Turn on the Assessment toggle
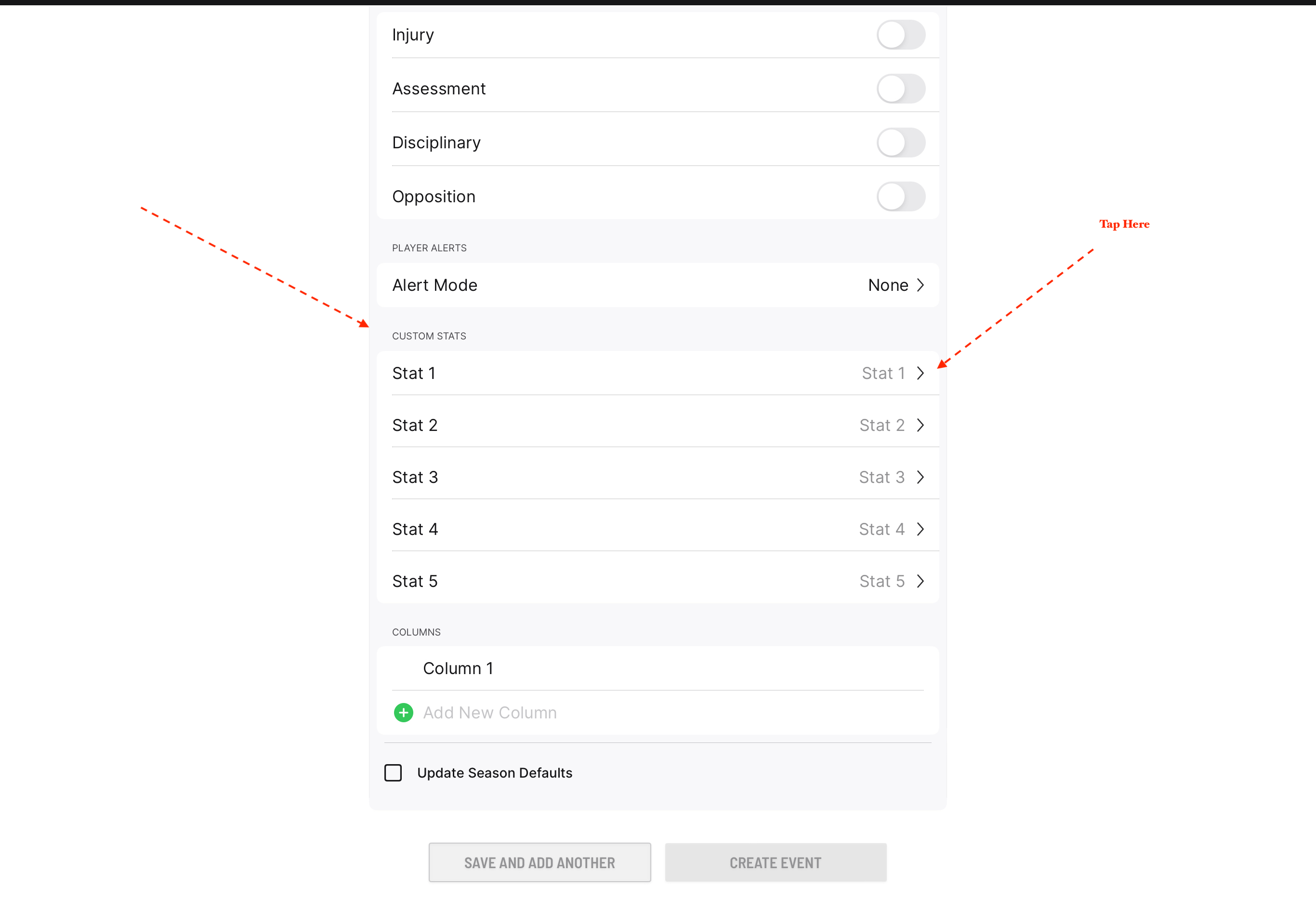 900,89
